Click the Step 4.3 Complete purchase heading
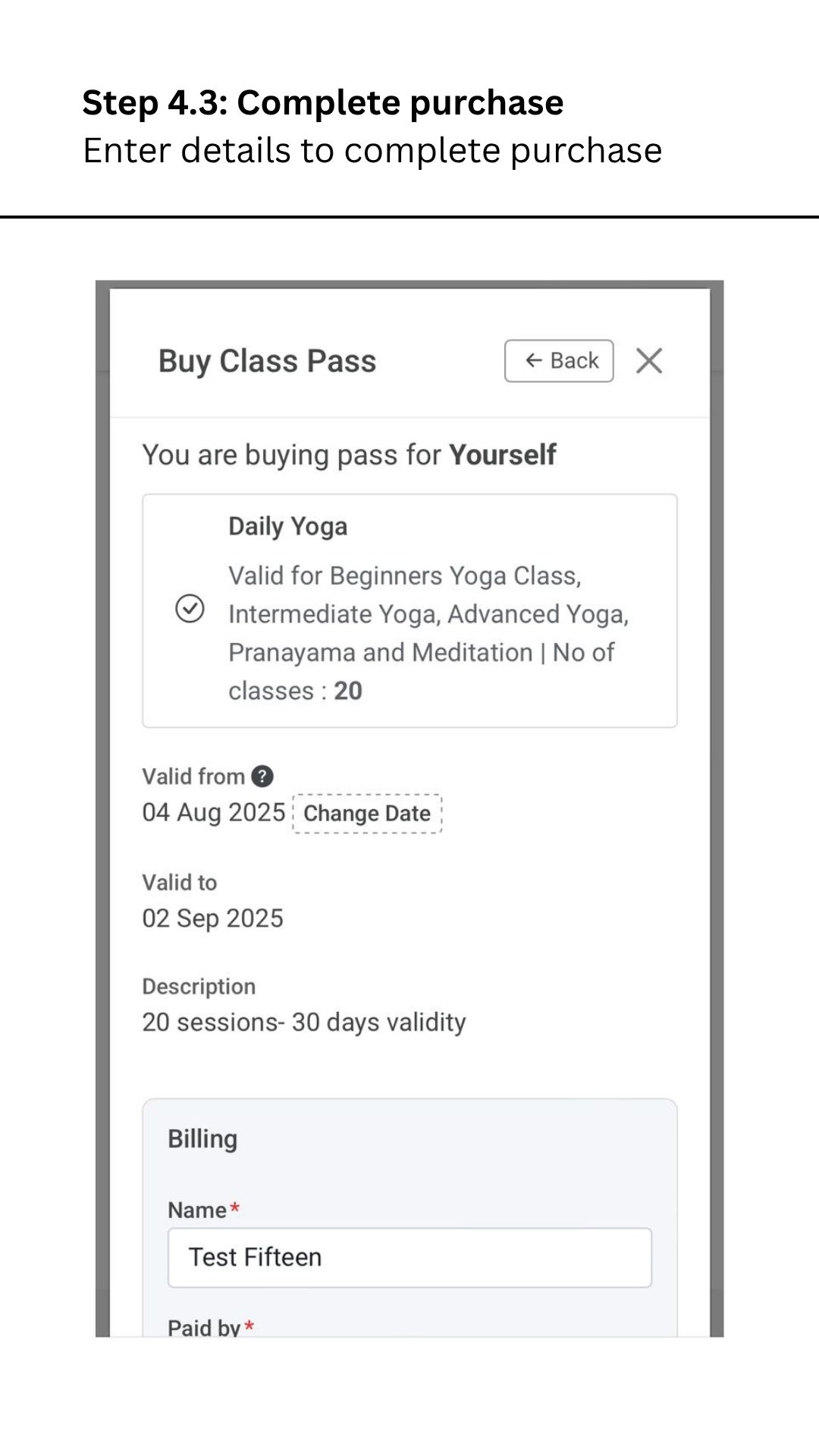 point(323,102)
